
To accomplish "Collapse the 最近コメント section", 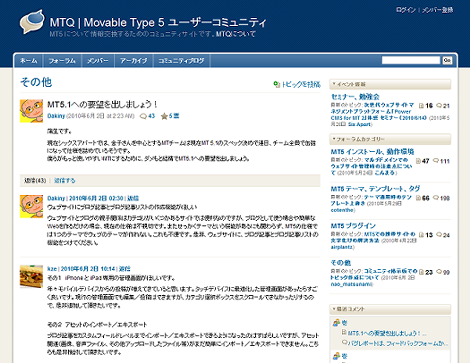I will click(390, 309).
